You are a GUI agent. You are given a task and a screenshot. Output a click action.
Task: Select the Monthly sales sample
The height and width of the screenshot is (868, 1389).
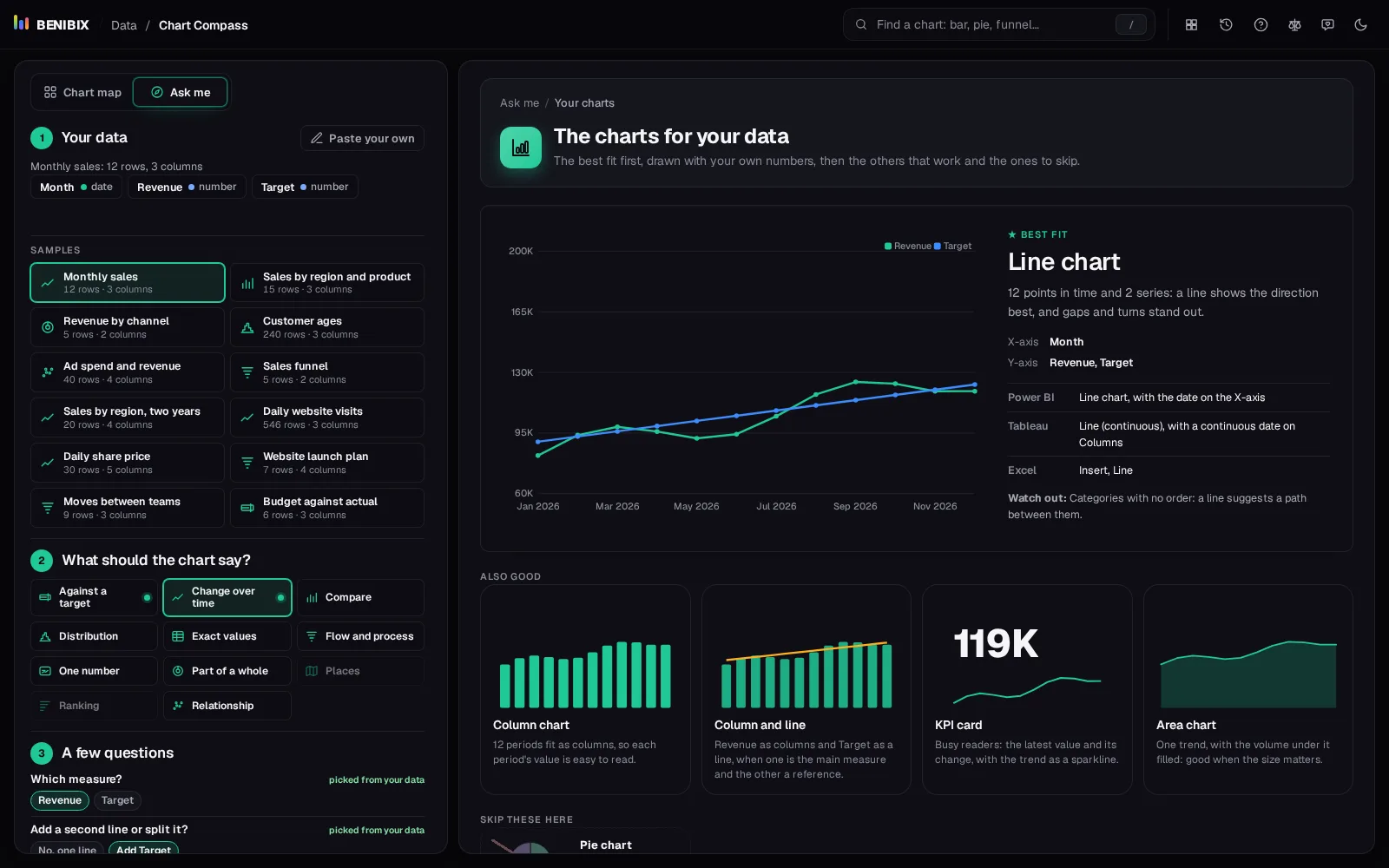tap(128, 283)
